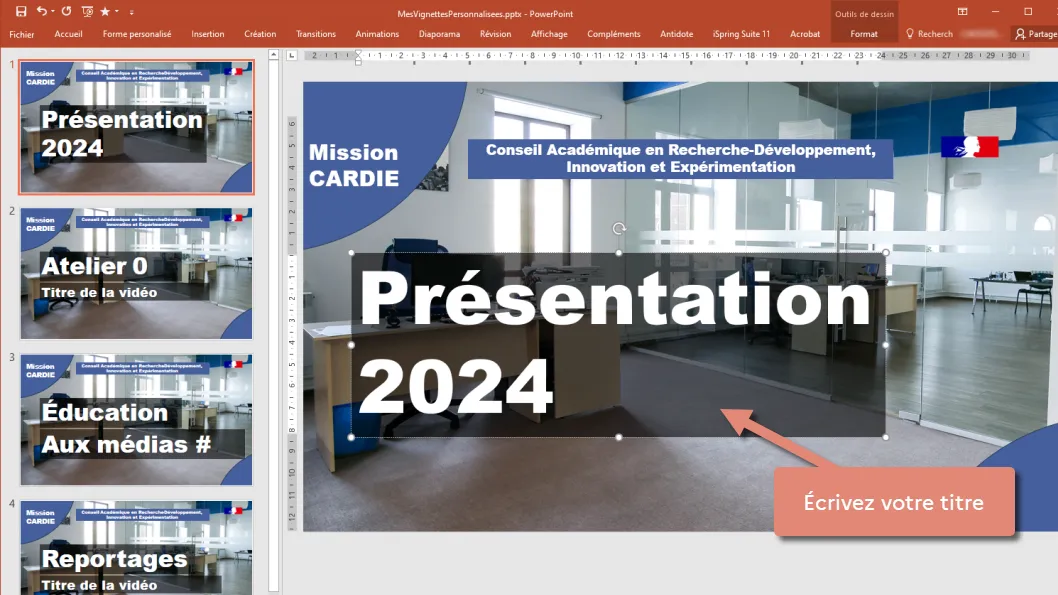The width and height of the screenshot is (1058, 595).
Task: Click the indent marker on the horizontal ruler
Action: coord(358,56)
